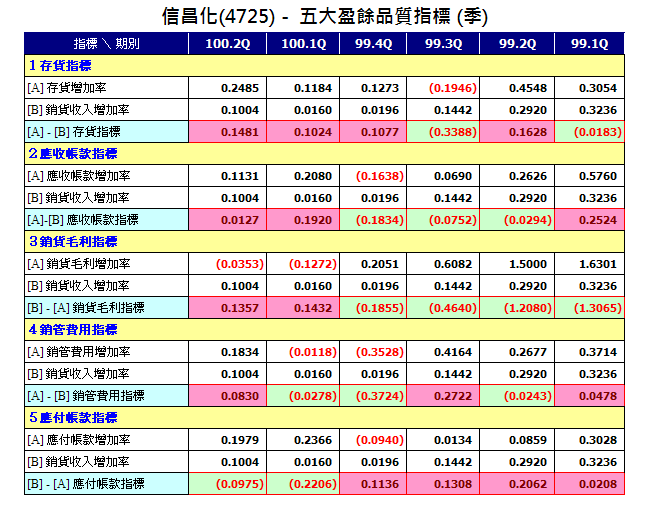Click the pink cell showing 0.1136
649x517 pixels.
373,484
